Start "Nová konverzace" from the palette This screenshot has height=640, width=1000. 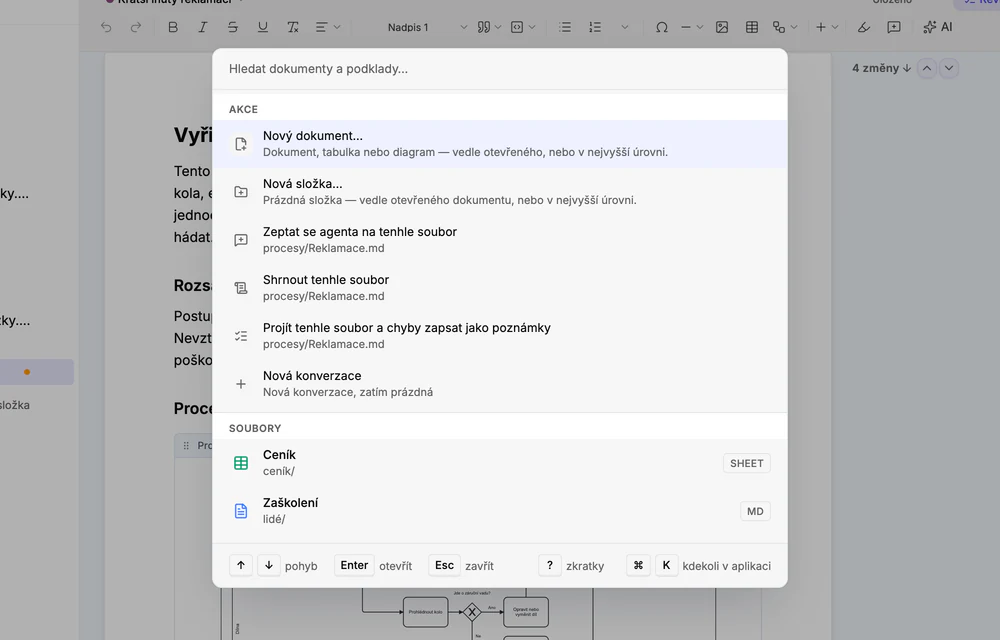(500, 384)
